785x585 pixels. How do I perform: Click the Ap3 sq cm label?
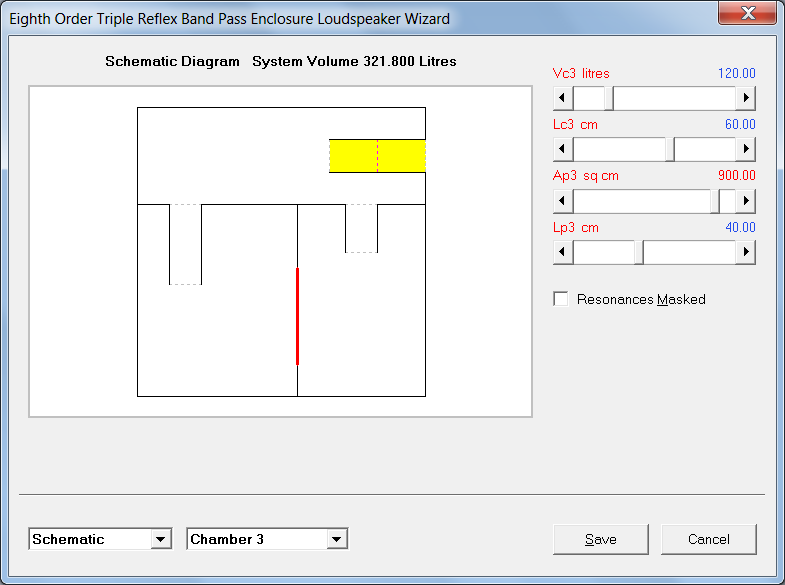(x=586, y=176)
